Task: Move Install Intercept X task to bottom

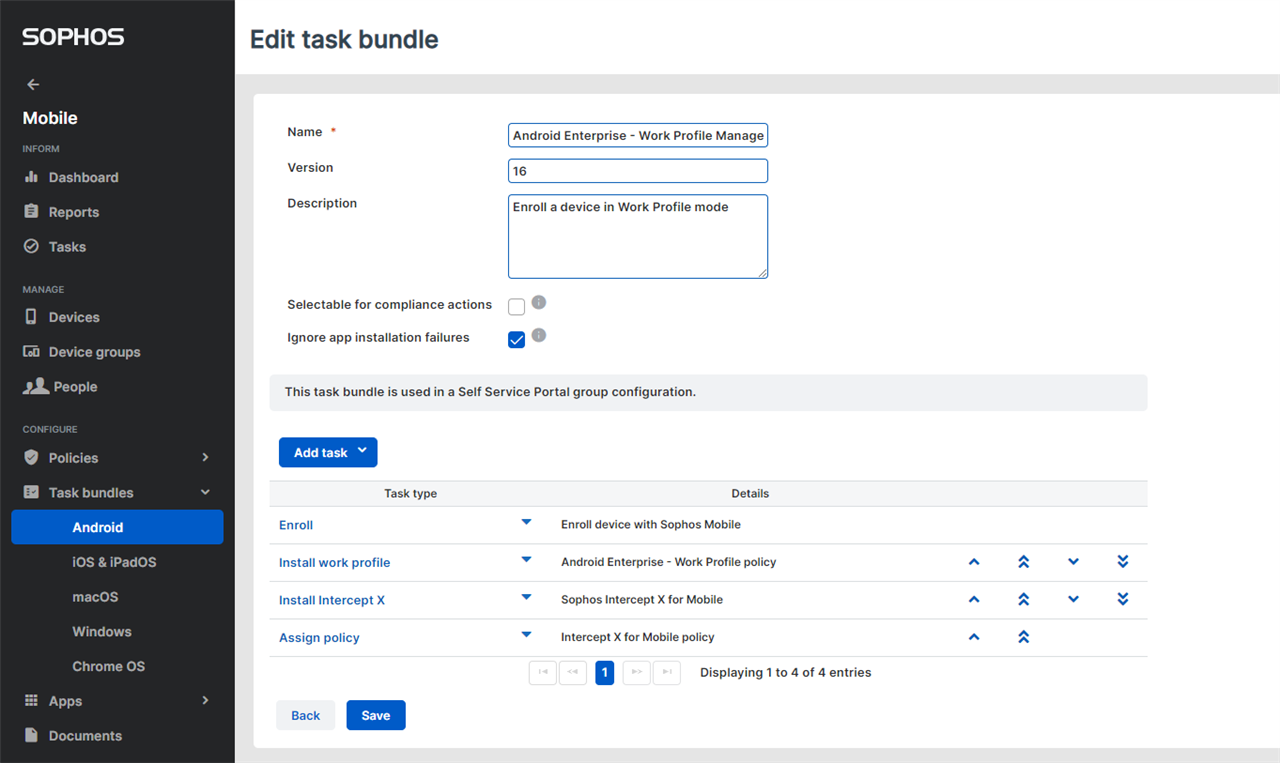Action: tap(1123, 599)
